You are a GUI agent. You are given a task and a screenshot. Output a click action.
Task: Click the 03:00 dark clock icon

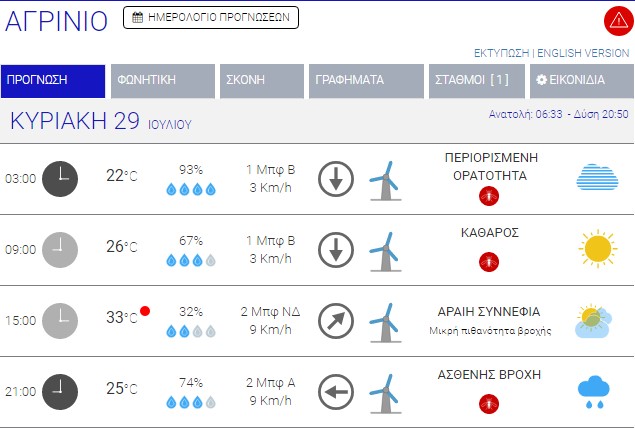pos(60,178)
